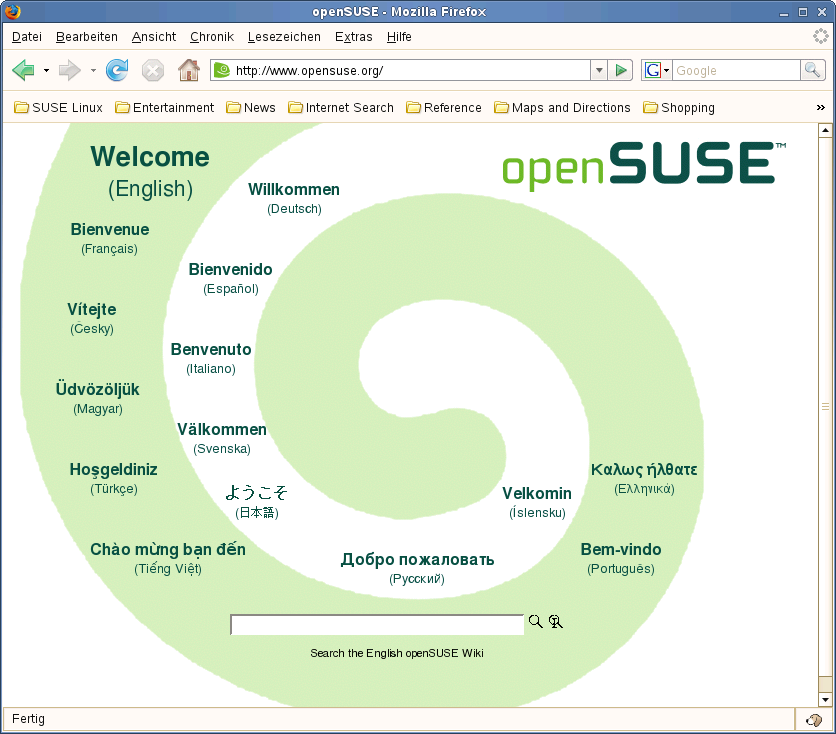
Task: Click the wiki search text field
Action: tap(377, 624)
